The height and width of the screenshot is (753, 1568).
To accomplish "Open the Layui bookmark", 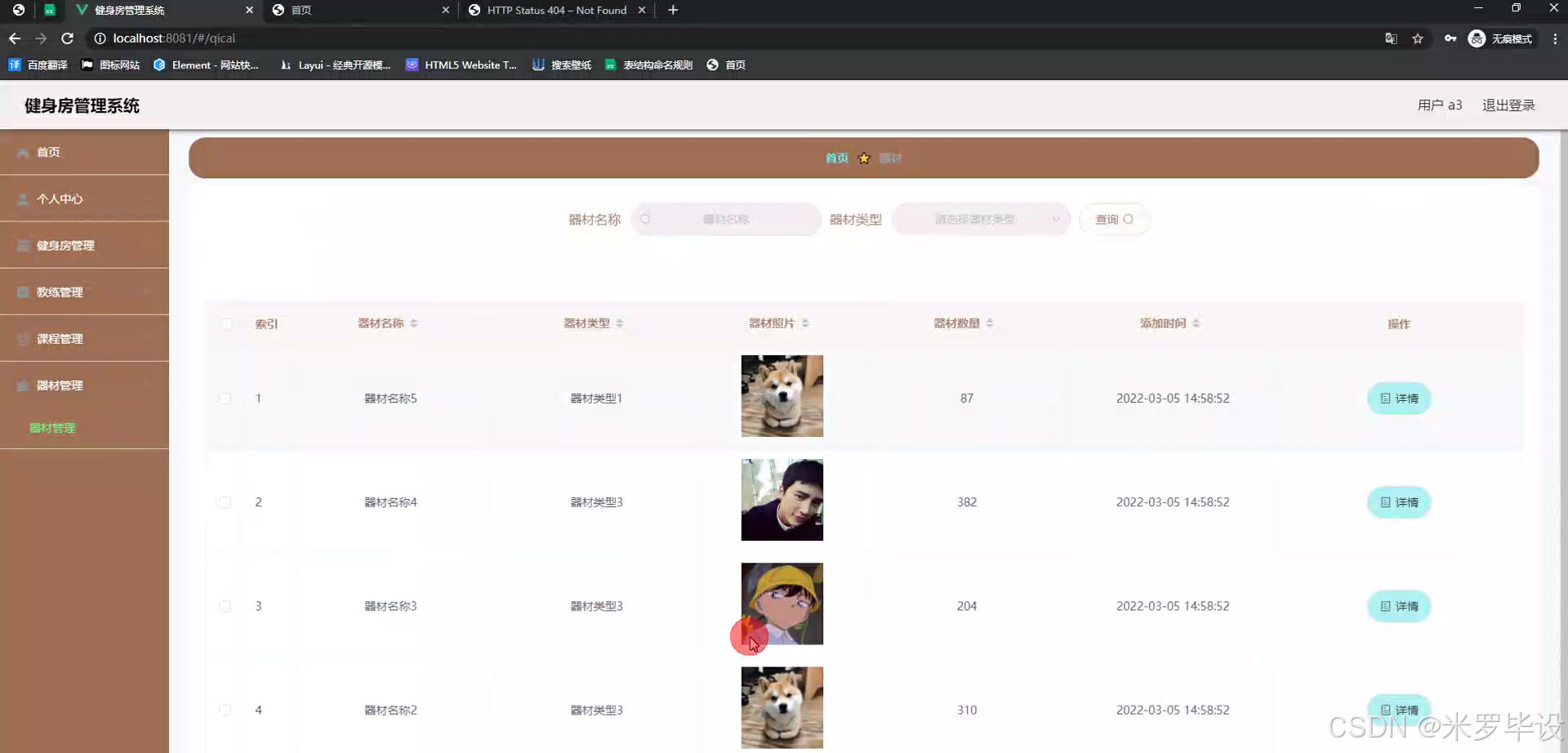I will (335, 65).
